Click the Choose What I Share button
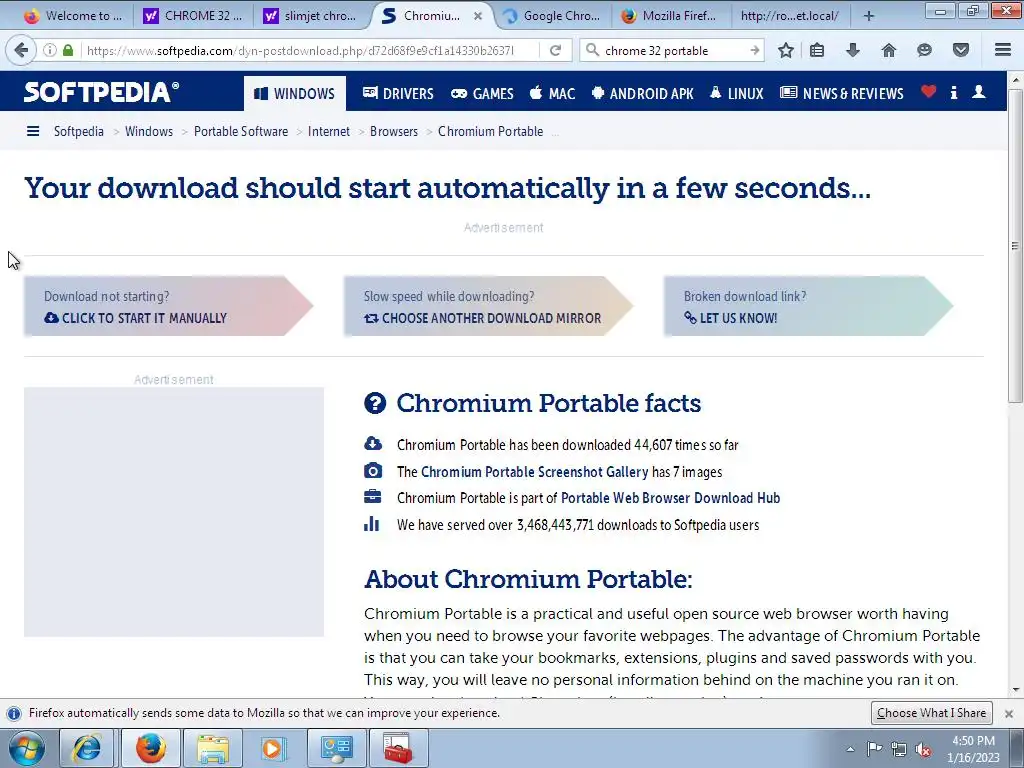Image resolution: width=1024 pixels, height=768 pixels. 931,712
